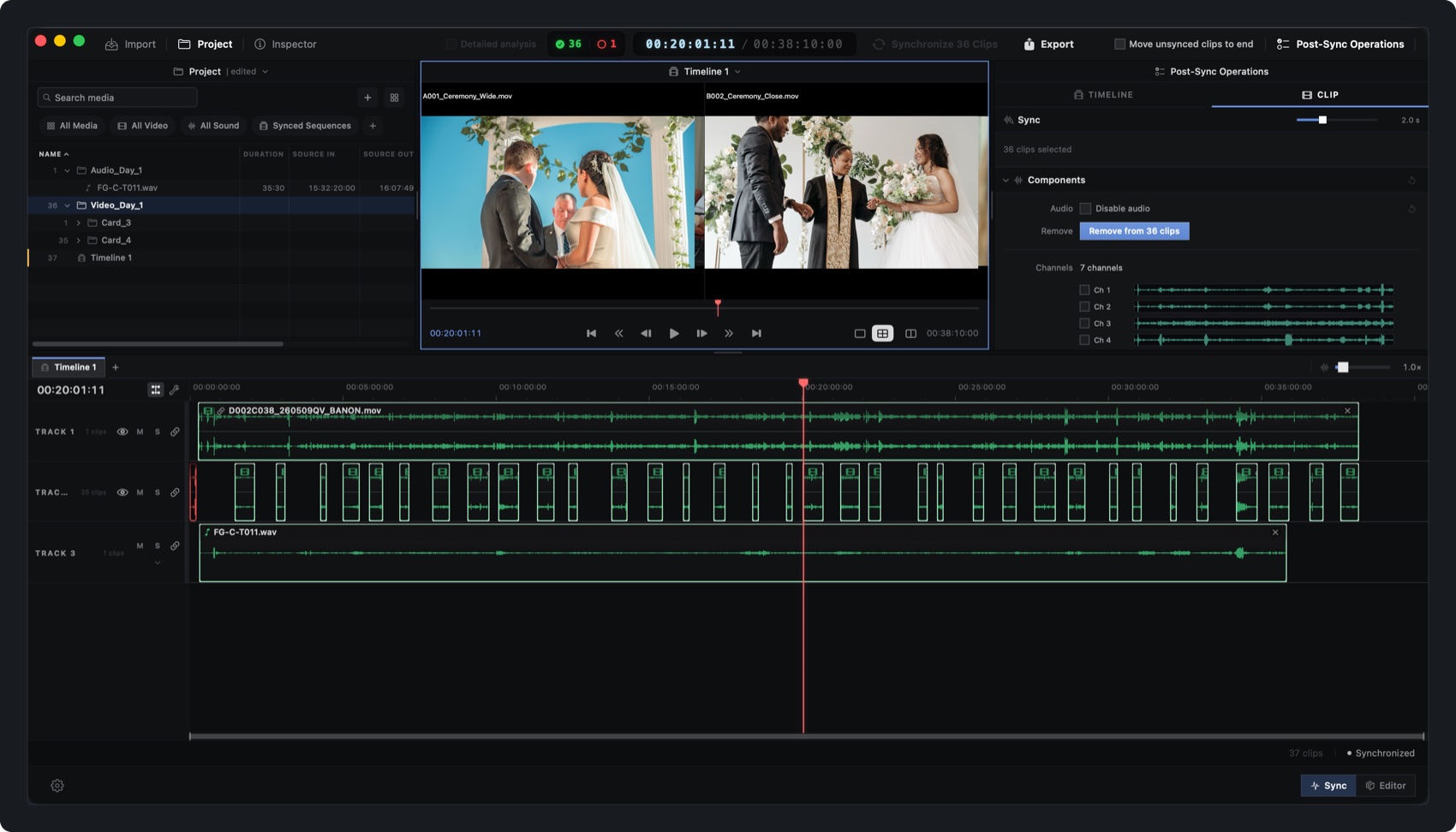Show Synced Sequences filter
The height and width of the screenshot is (832, 1456).
coord(305,126)
